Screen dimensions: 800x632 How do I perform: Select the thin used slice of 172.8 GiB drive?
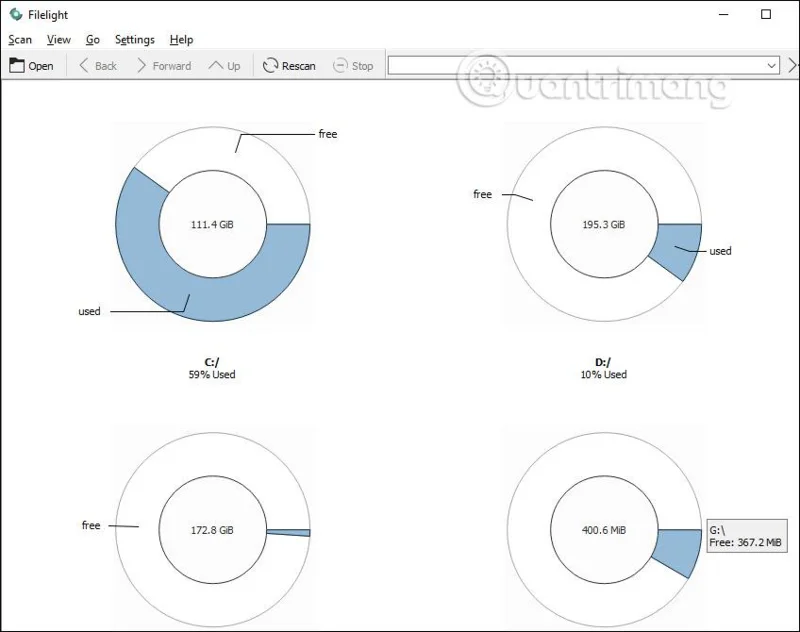(x=291, y=533)
